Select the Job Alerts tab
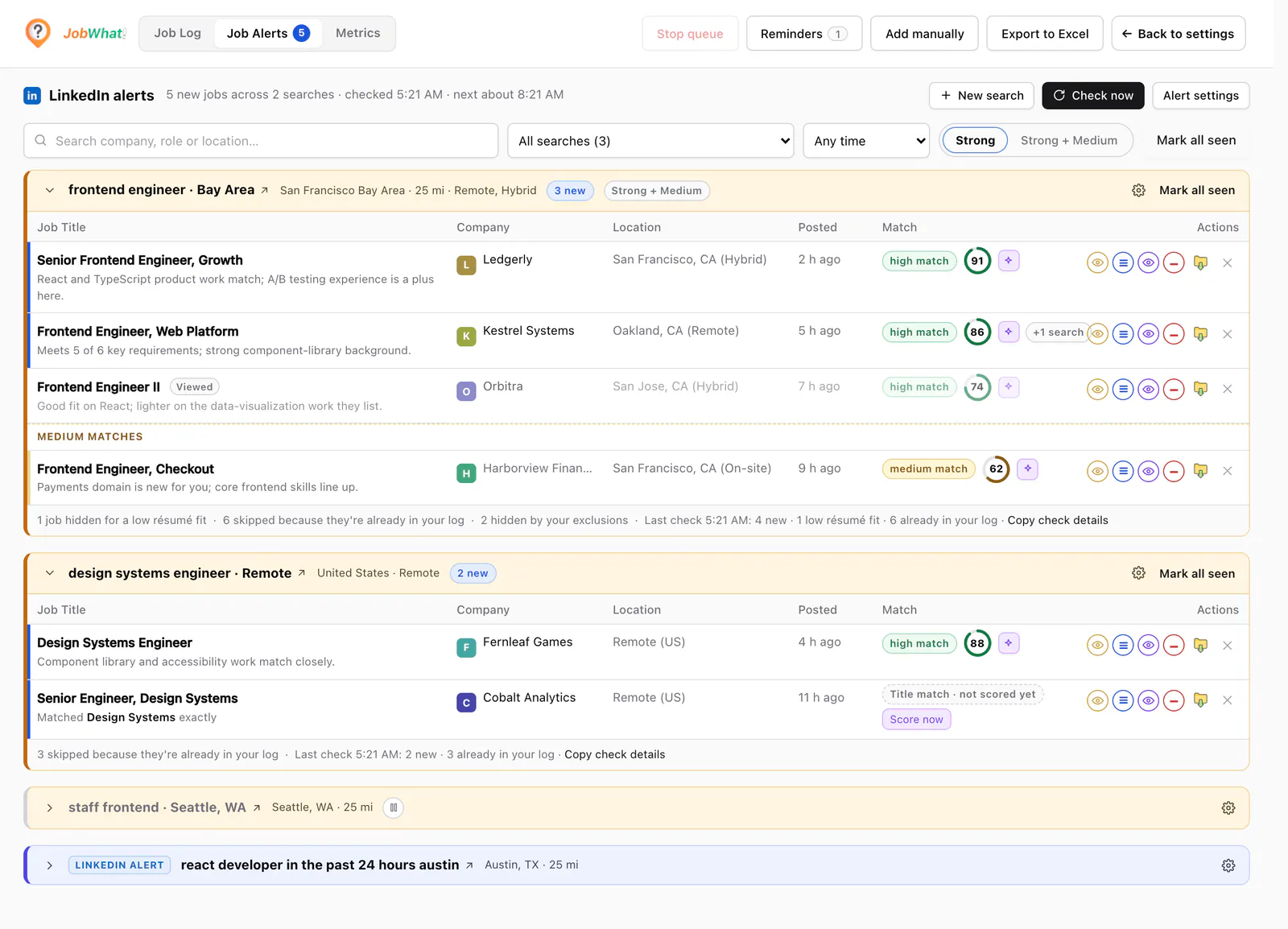The height and width of the screenshot is (929, 1288). pos(267,34)
